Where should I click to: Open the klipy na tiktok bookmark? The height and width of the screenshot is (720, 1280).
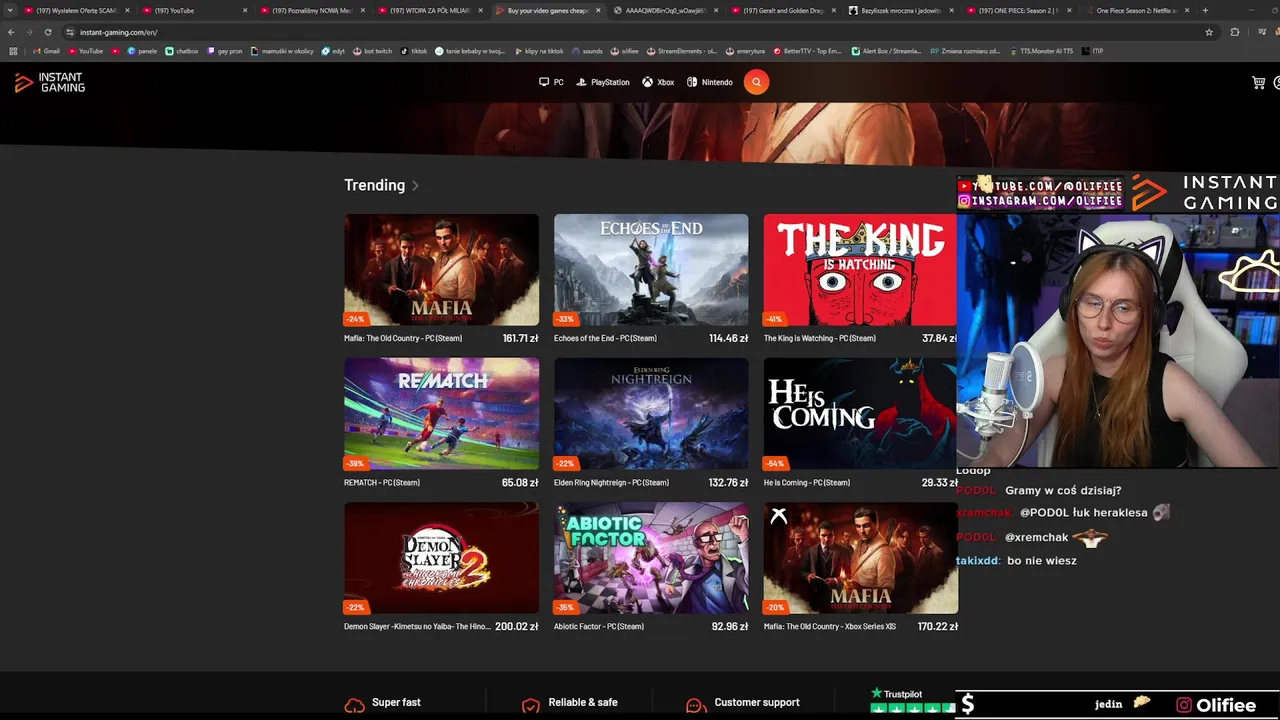(x=540, y=51)
